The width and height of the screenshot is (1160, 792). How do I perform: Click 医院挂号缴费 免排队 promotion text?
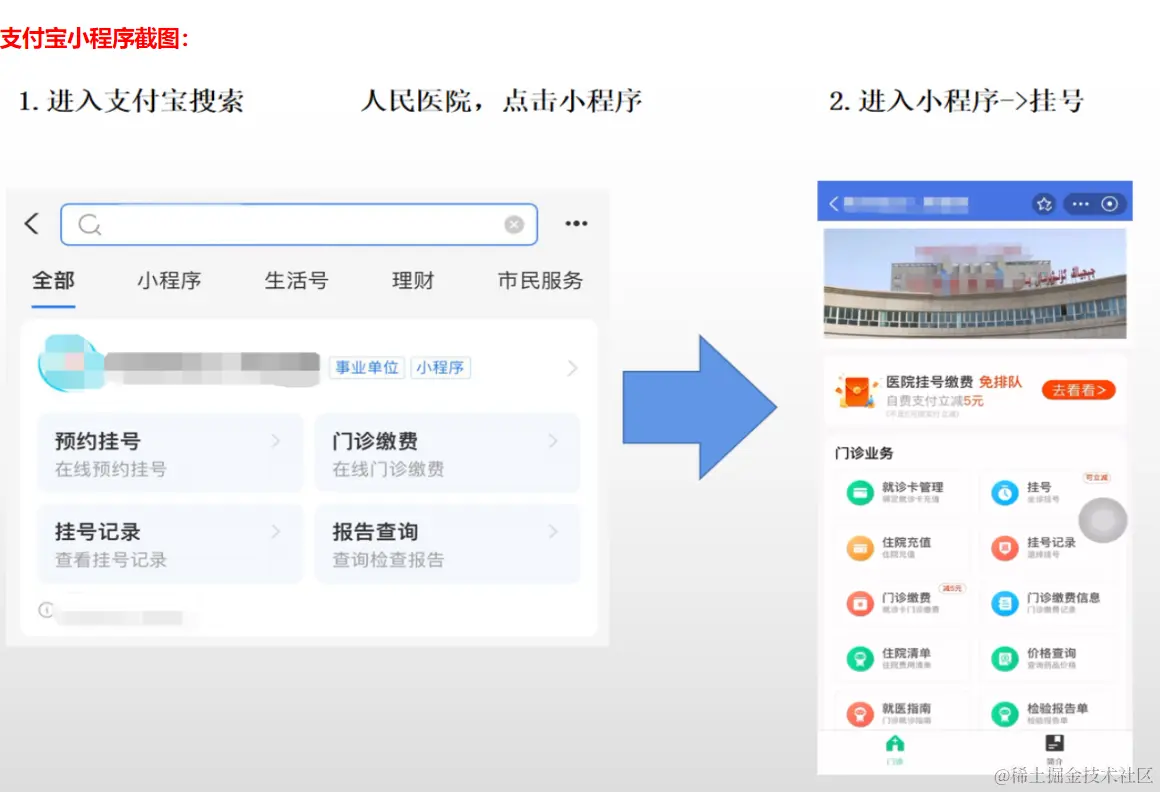954,382
